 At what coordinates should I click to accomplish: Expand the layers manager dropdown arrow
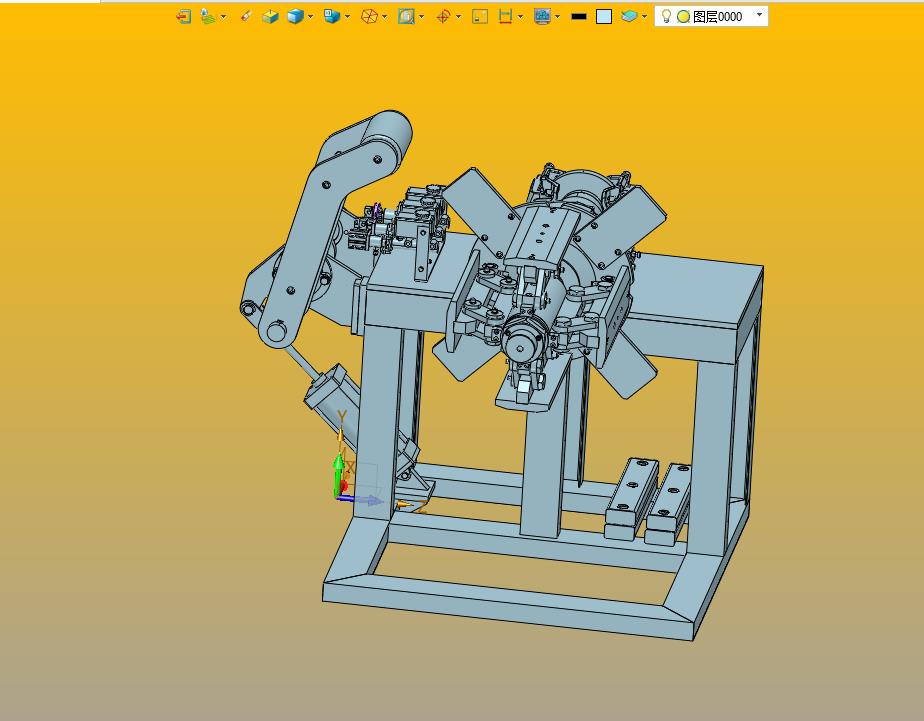(x=644, y=16)
